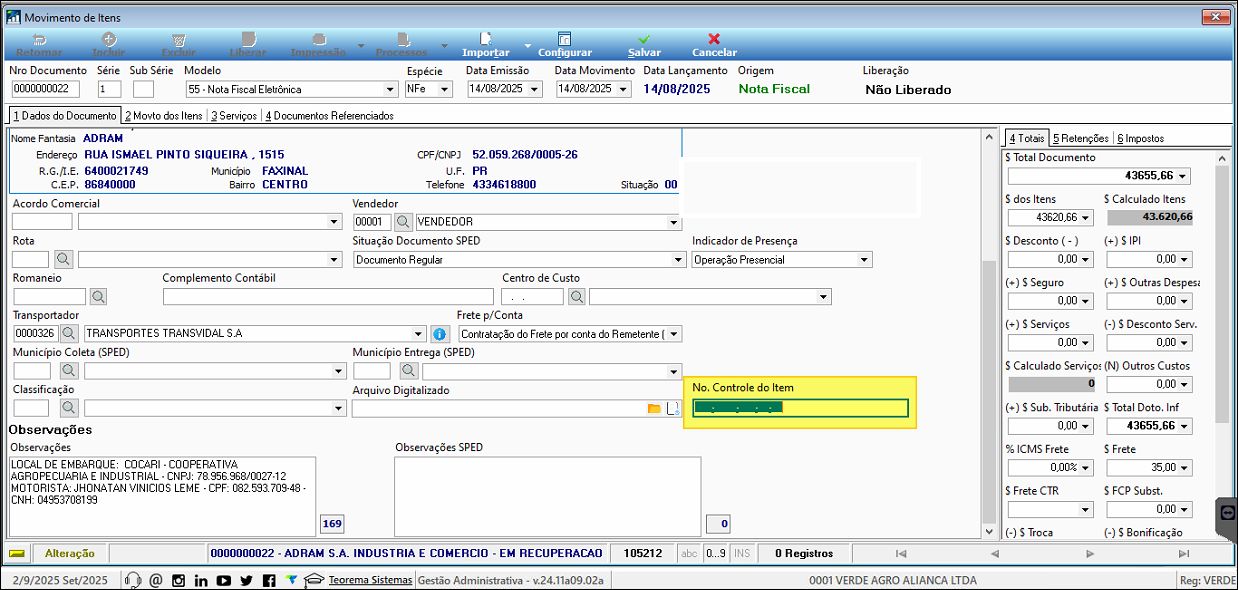Search Município Entrega with the magnifier icon
Image resolution: width=1238 pixels, height=590 pixels.
(408, 371)
